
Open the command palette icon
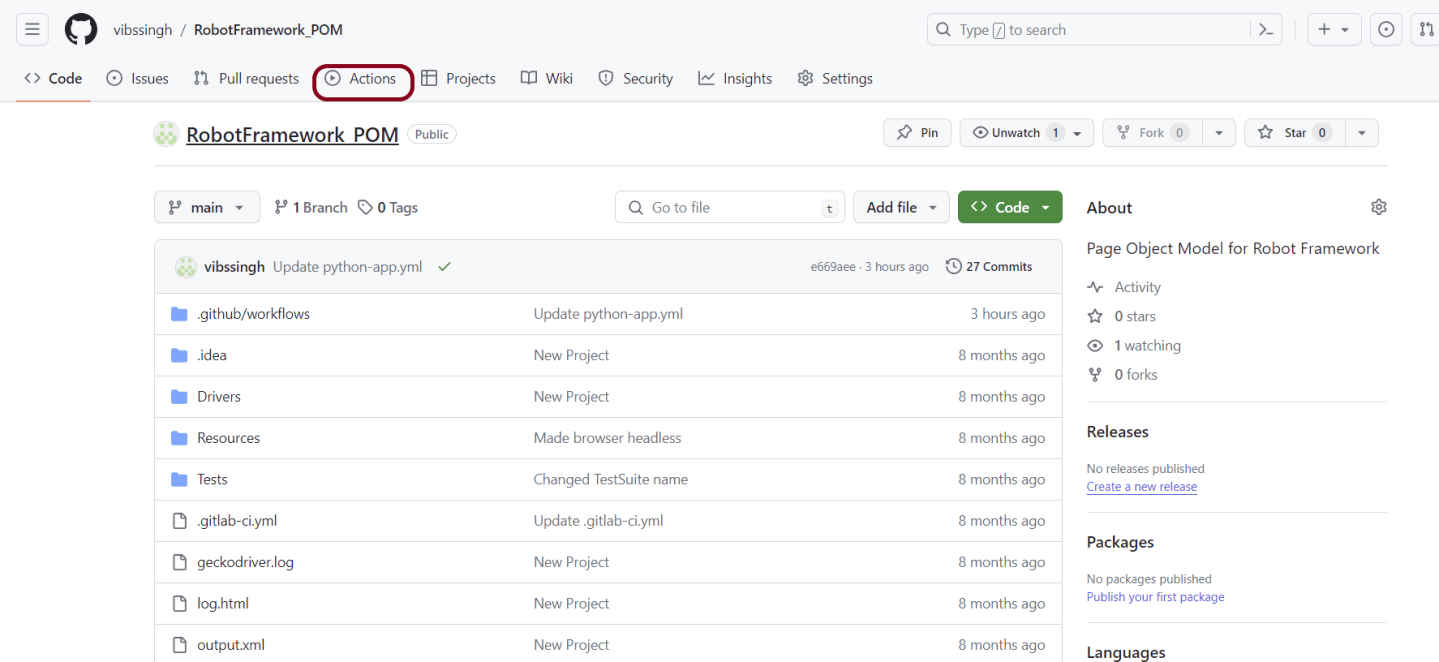pyautogui.click(x=1265, y=30)
